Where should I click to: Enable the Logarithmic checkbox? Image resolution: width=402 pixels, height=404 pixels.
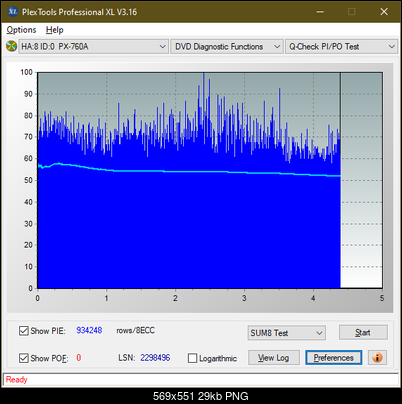tap(193, 358)
